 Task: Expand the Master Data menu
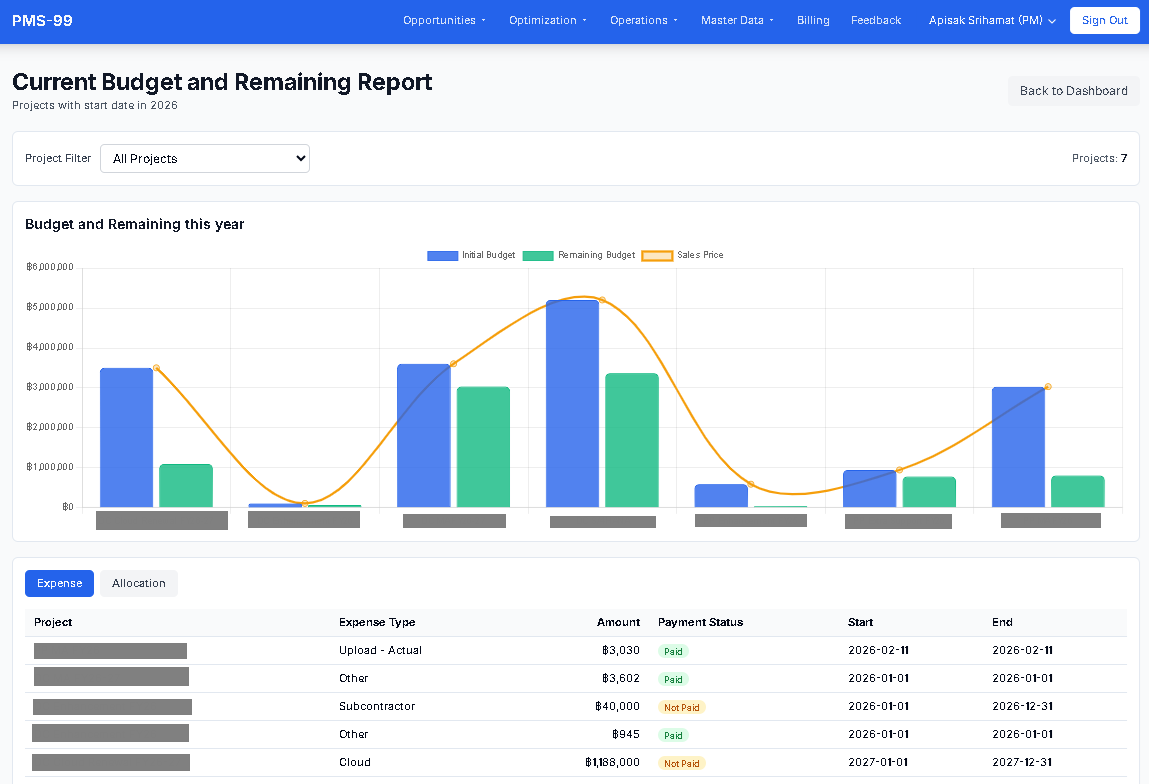point(737,20)
